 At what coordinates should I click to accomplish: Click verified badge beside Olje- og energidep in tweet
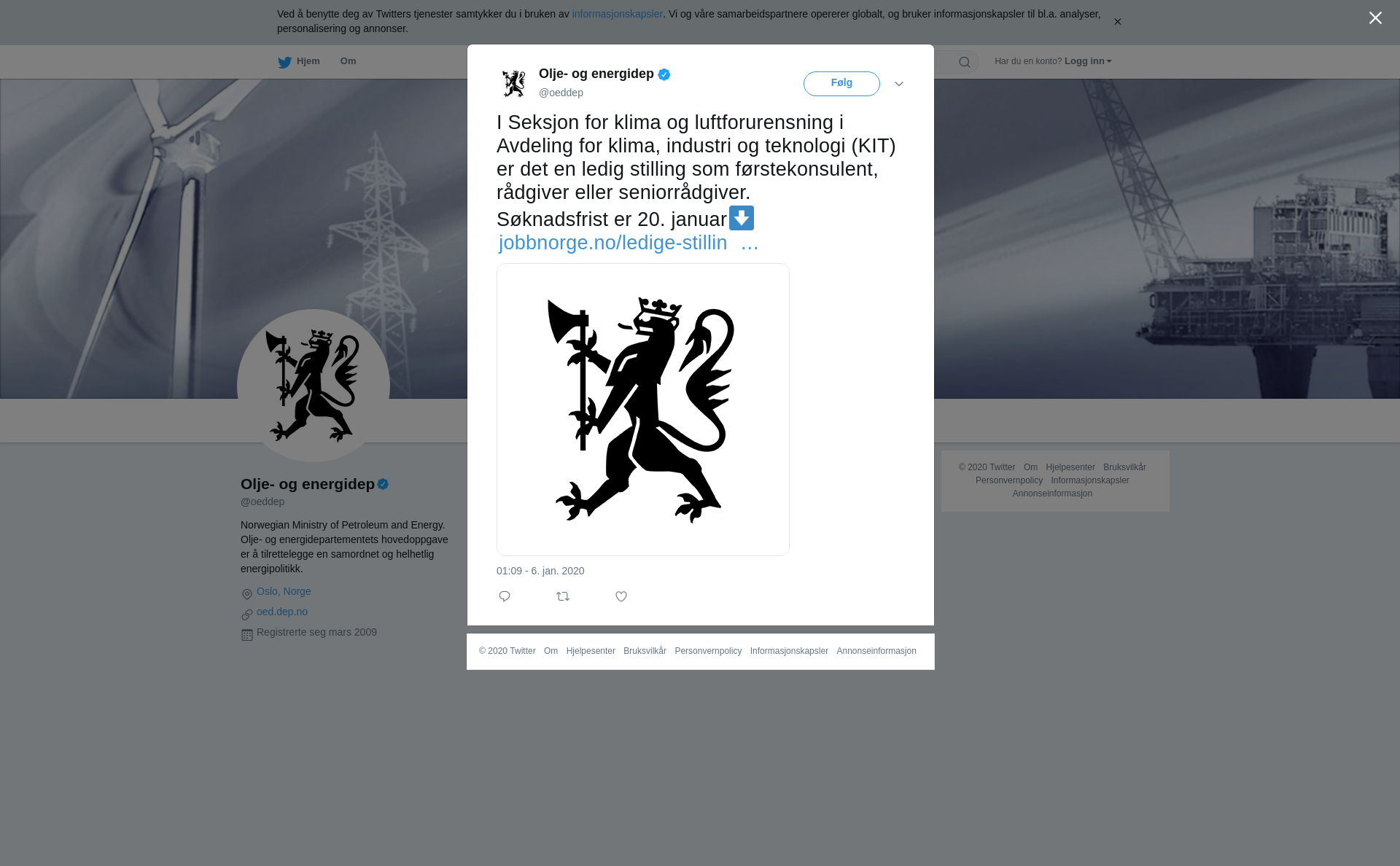pos(664,74)
